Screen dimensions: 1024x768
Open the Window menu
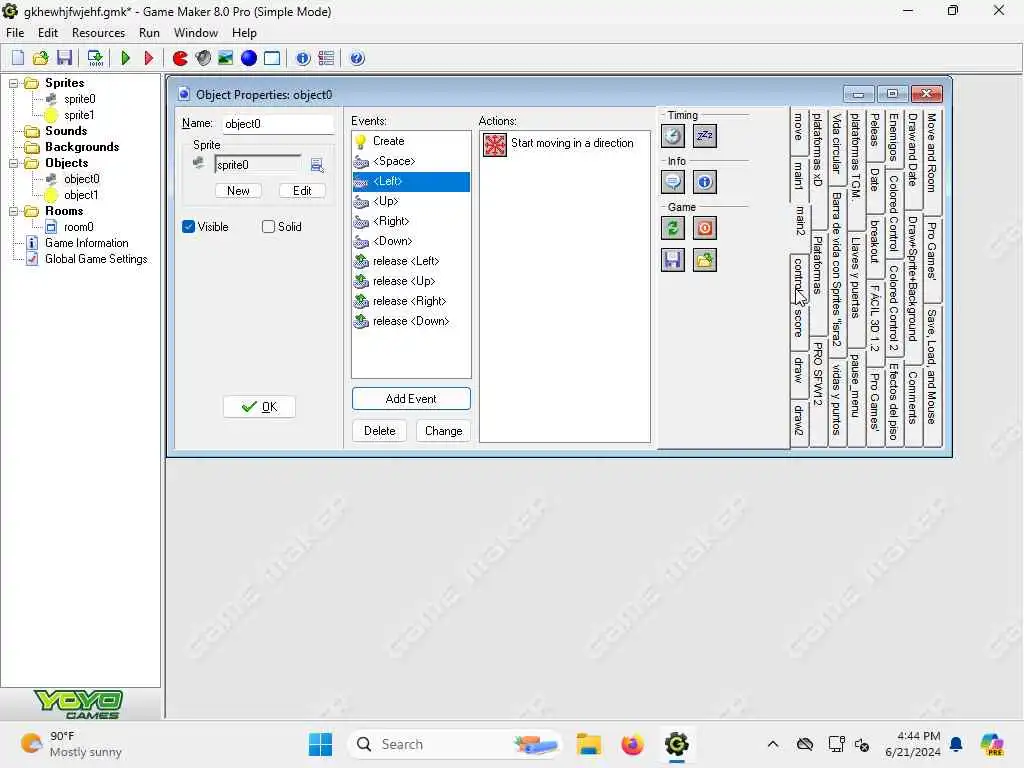(x=195, y=33)
